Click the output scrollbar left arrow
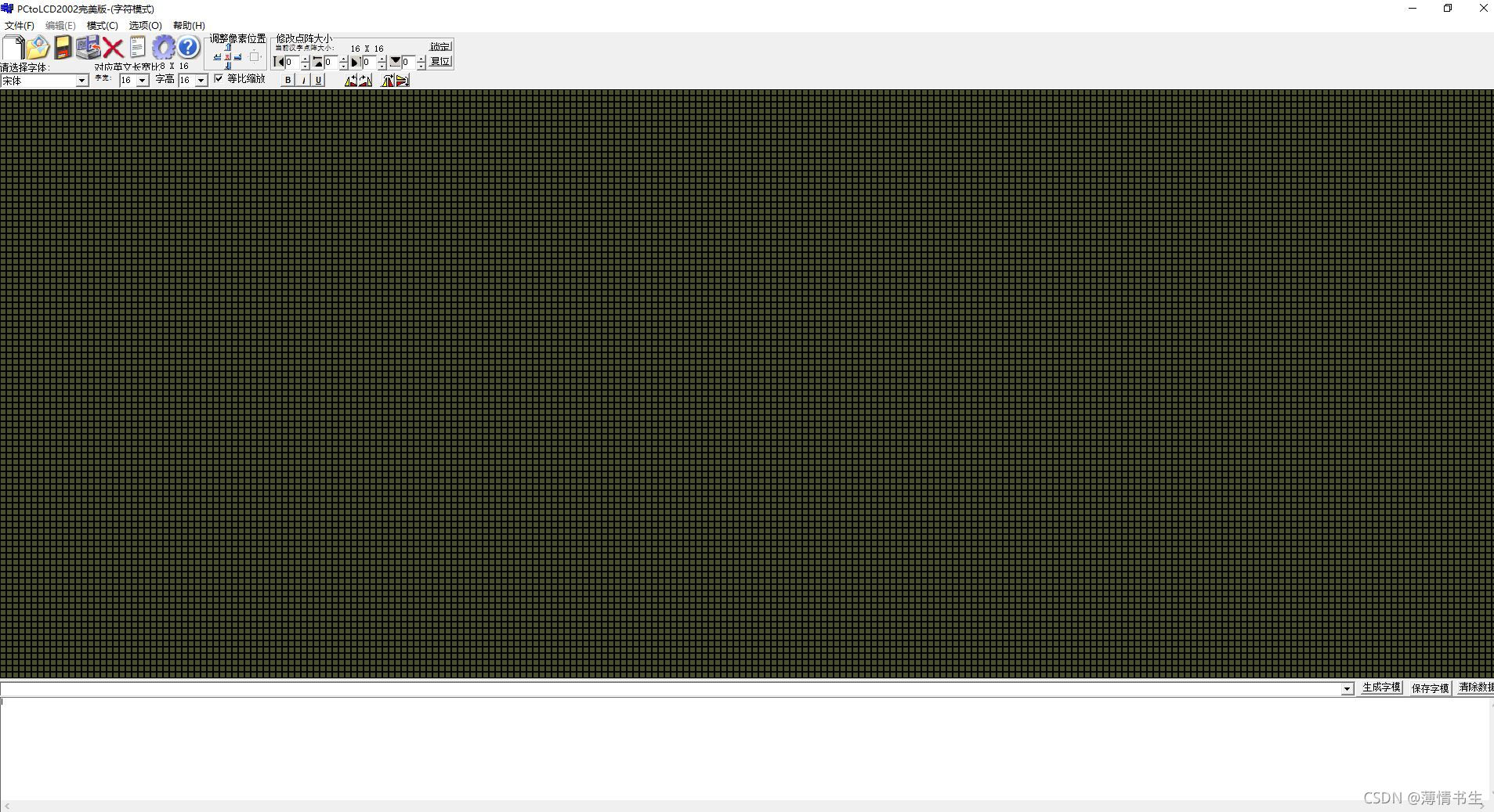Image resolution: width=1494 pixels, height=812 pixels. [7, 806]
